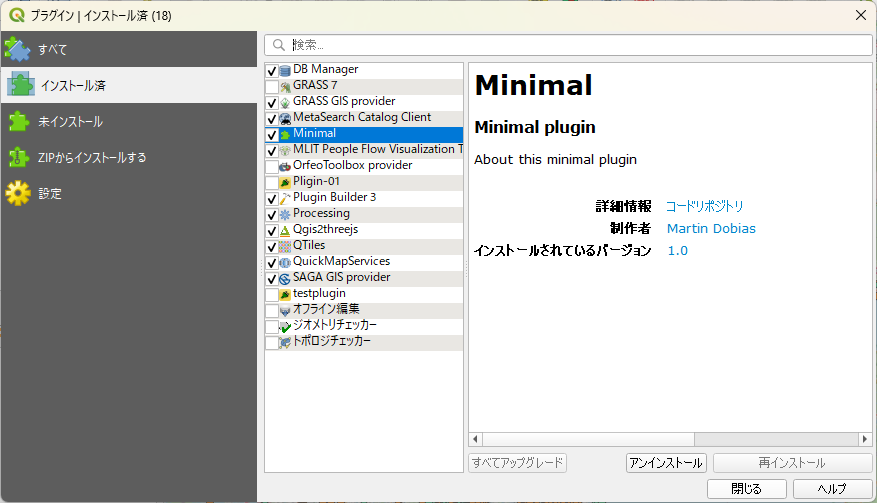Click the ジオメトリチェッカー plugin icon

(285, 327)
